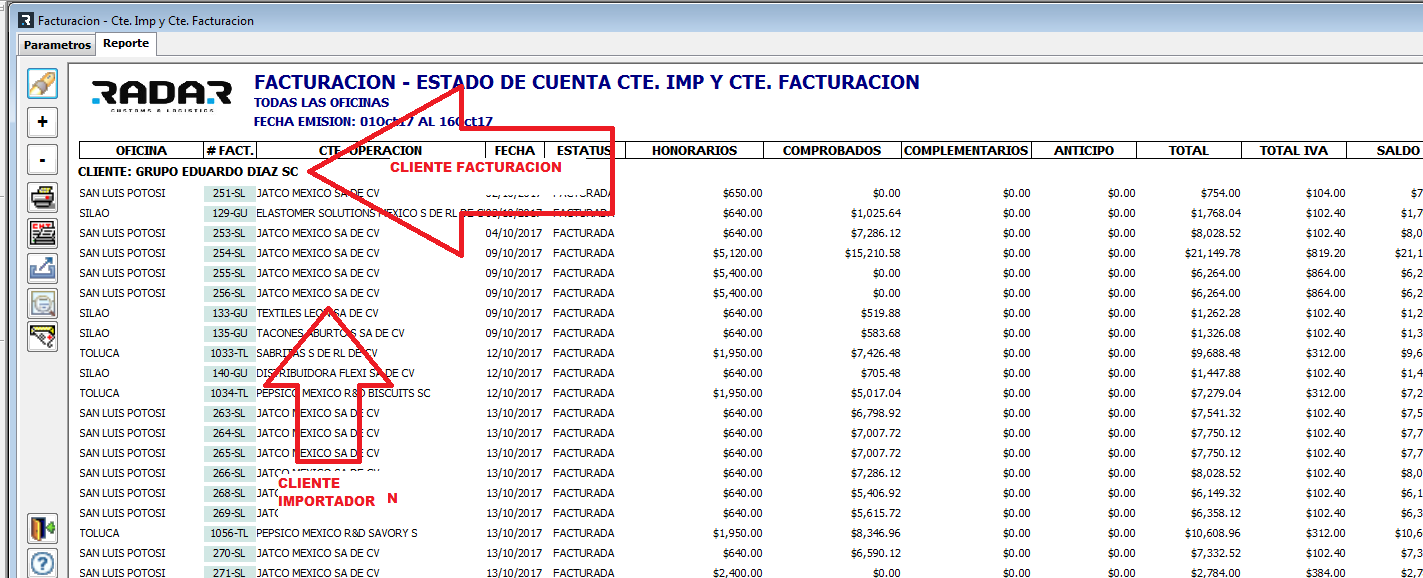
Task: Select invoice number 254-SL
Action: tap(229, 253)
